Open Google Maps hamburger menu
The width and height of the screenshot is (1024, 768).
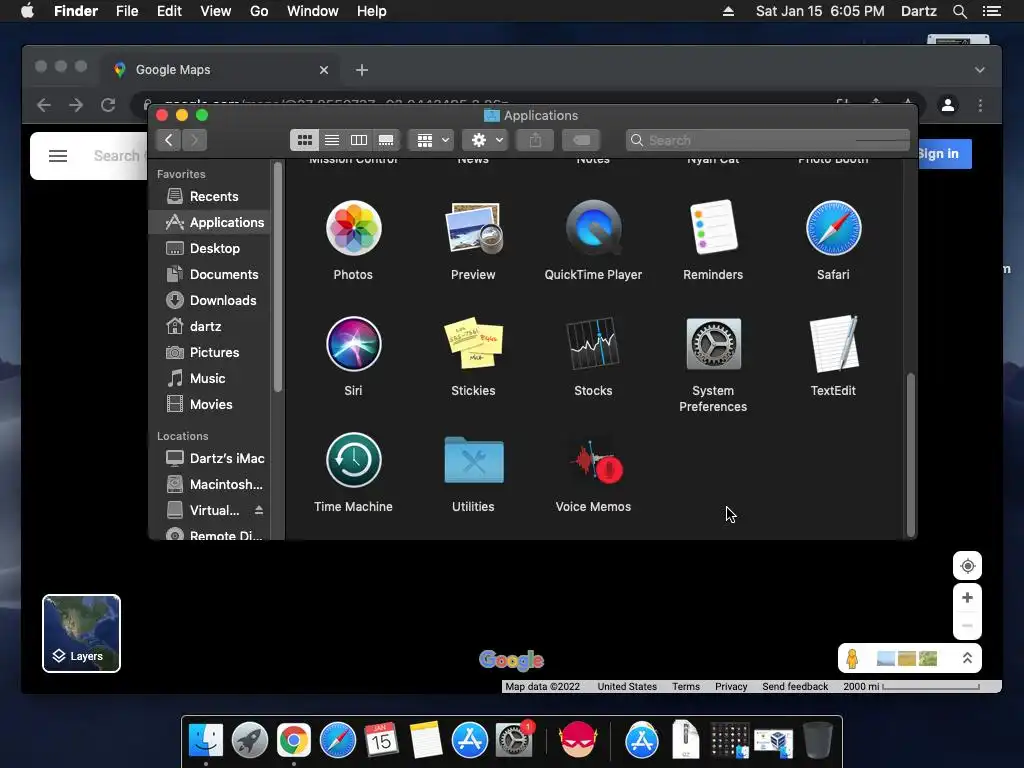58,155
